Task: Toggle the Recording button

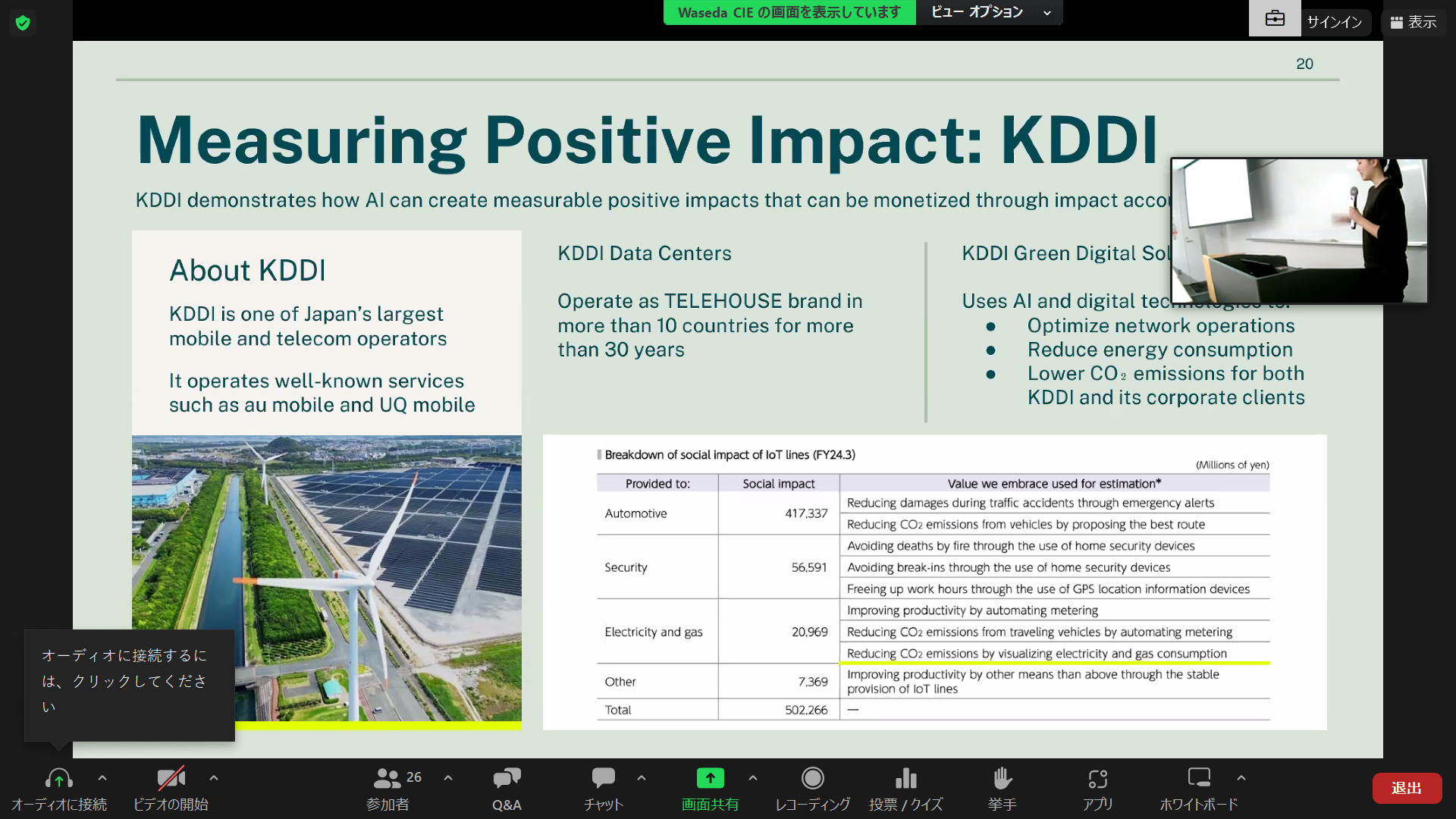Action: click(x=812, y=779)
